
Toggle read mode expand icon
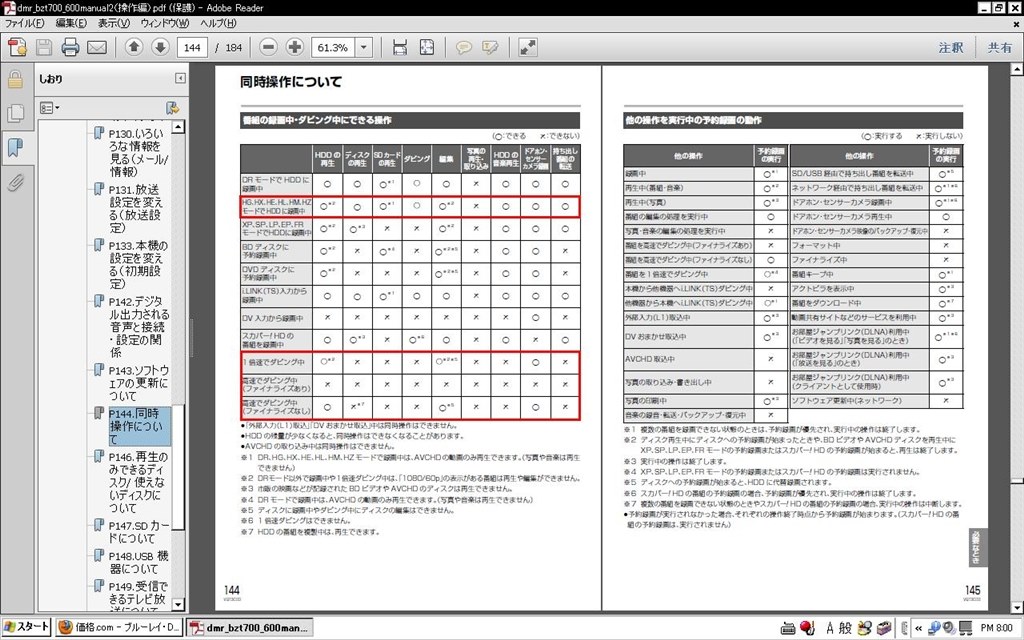pyautogui.click(x=527, y=48)
